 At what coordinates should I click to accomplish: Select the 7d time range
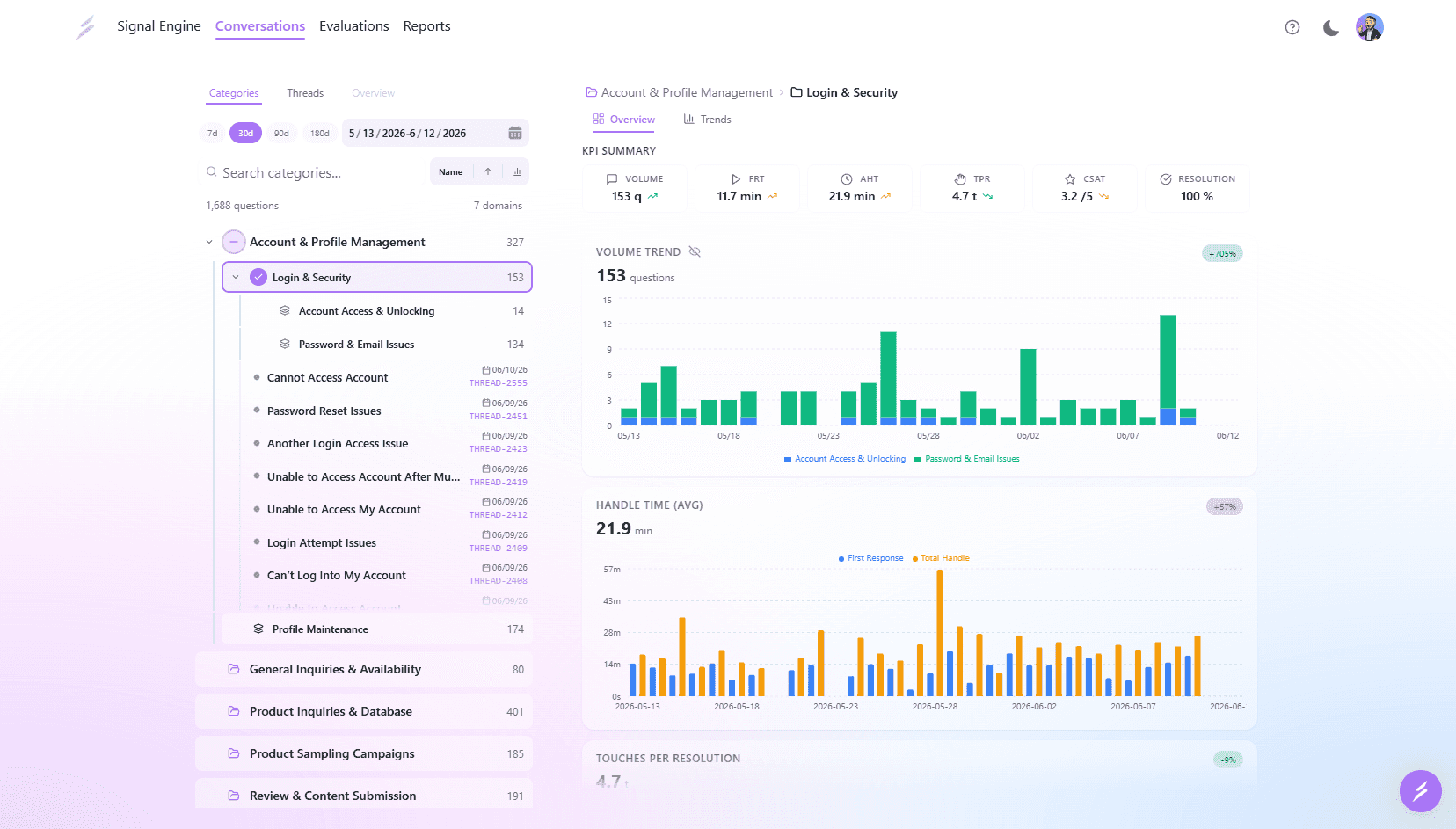[213, 134]
